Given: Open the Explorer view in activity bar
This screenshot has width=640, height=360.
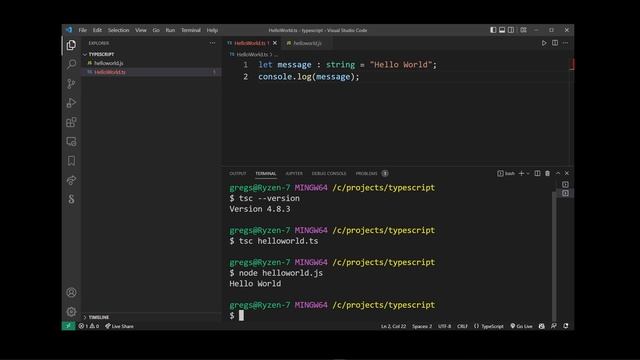Looking at the screenshot, I should (x=71, y=45).
